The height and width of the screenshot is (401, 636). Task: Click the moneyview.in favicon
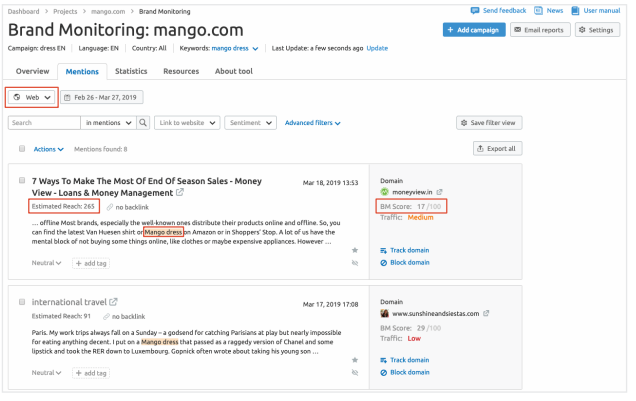[385, 192]
